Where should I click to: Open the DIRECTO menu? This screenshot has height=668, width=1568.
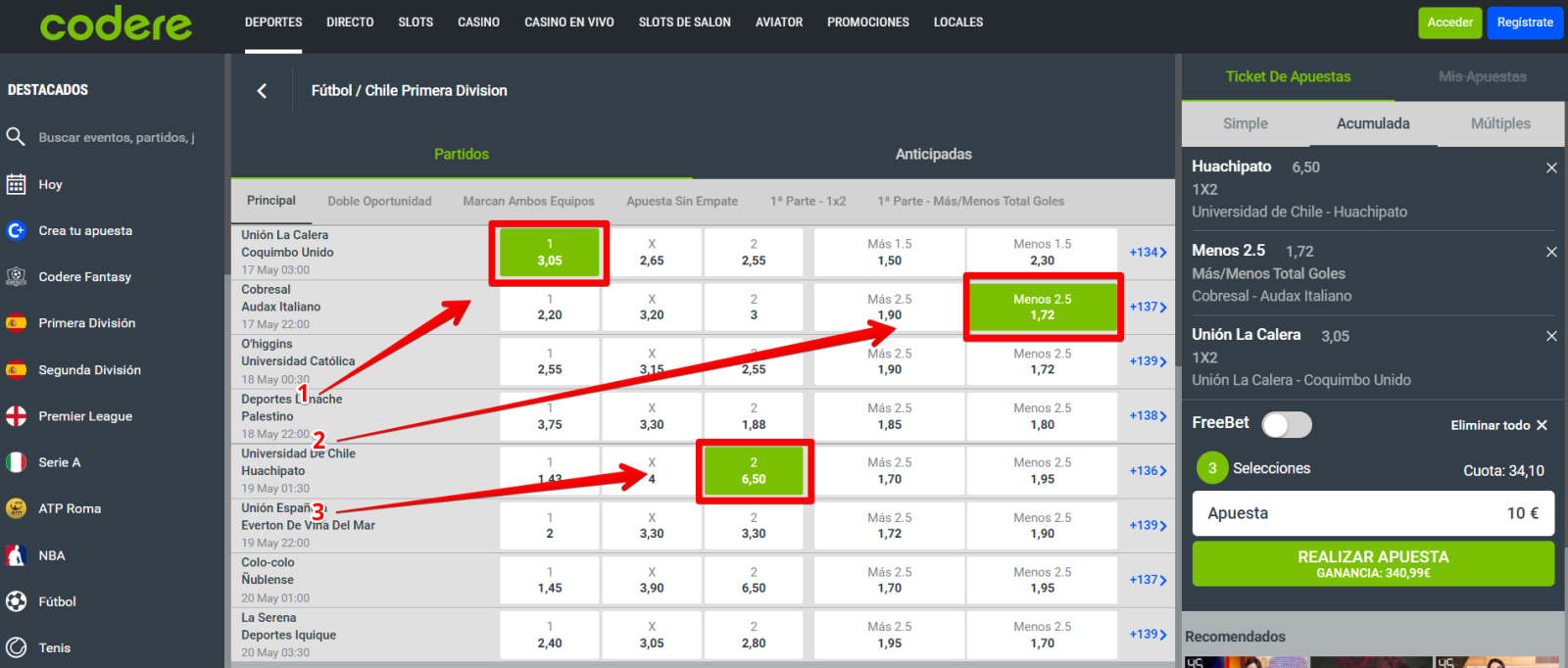point(350,22)
